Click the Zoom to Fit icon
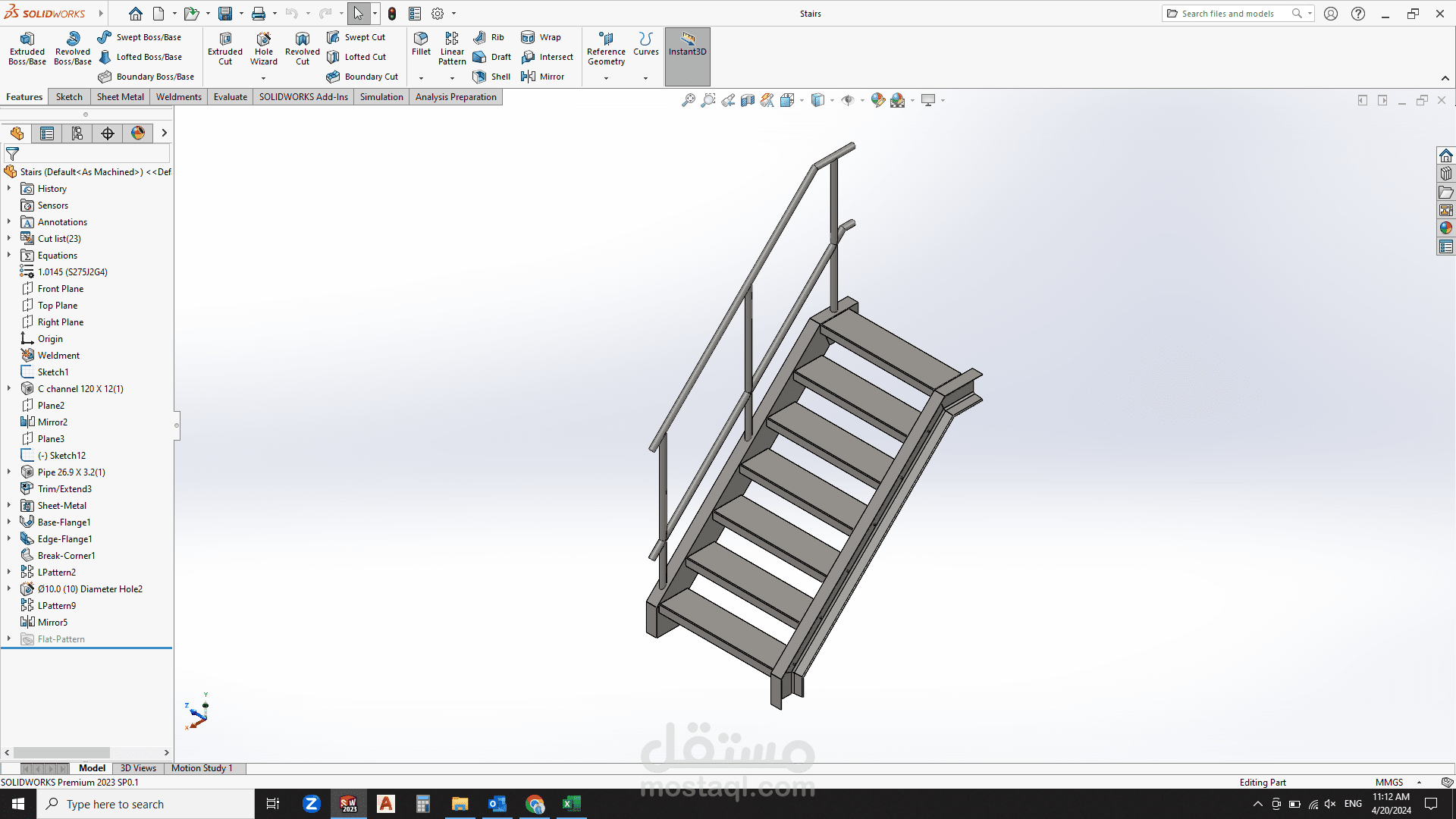1456x819 pixels. [x=688, y=100]
